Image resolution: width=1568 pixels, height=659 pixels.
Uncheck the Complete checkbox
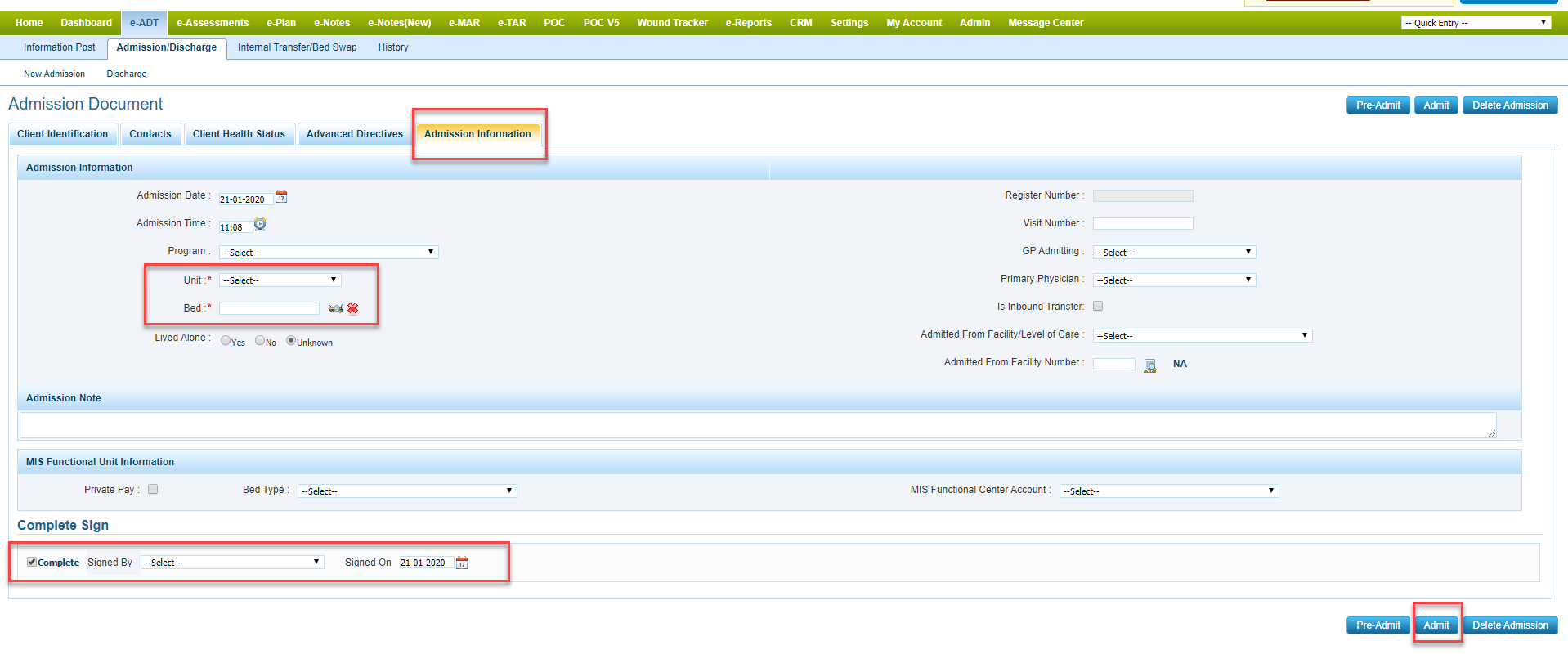point(32,562)
